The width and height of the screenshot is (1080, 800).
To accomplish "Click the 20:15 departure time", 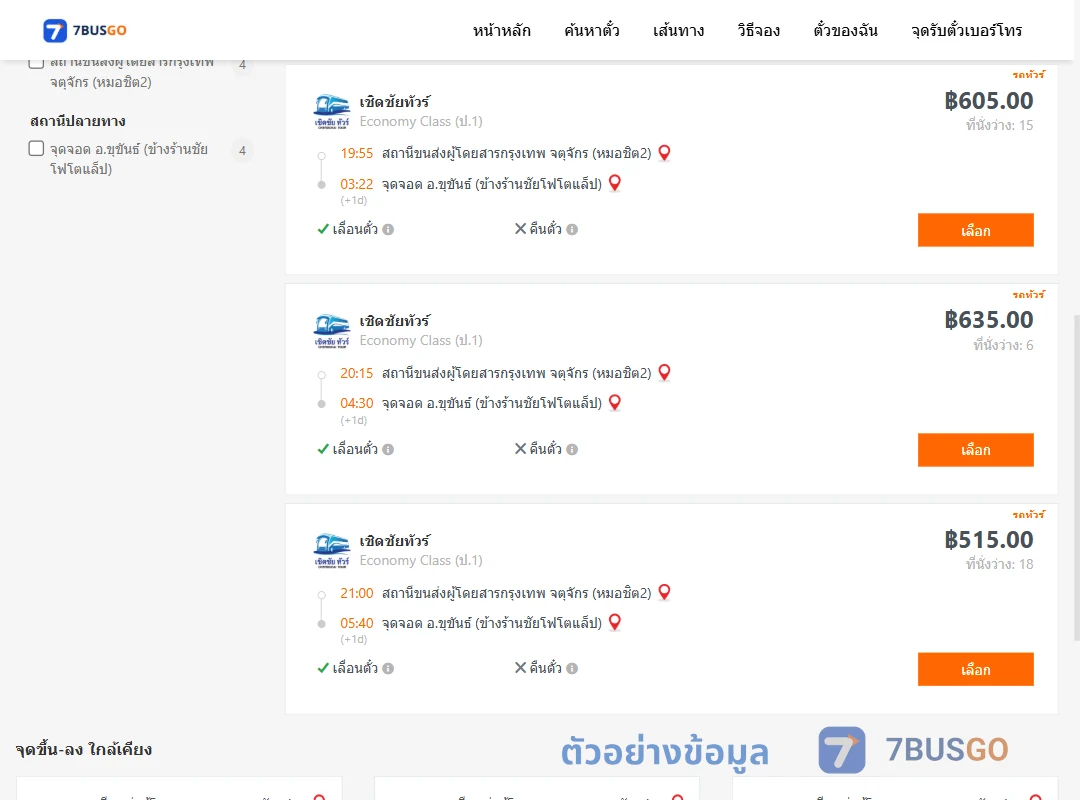I will point(356,373).
